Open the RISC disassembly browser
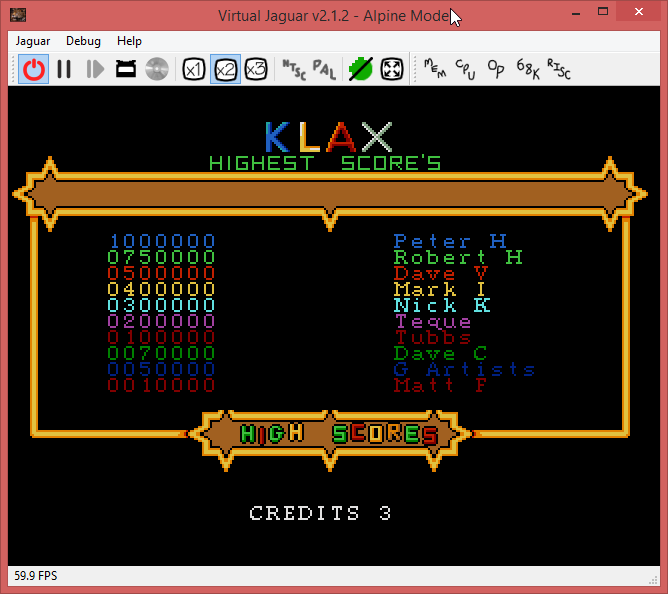Image resolution: width=668 pixels, height=594 pixels. pyautogui.click(x=558, y=69)
